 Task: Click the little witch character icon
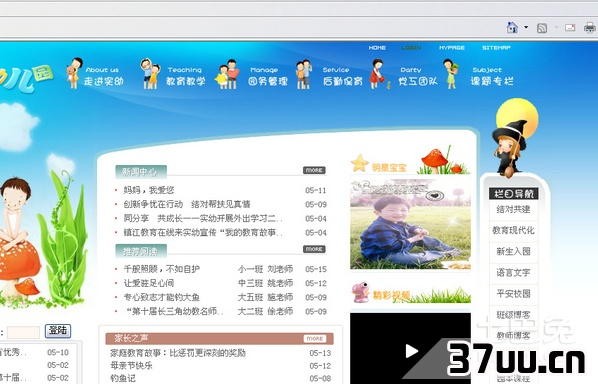510,149
